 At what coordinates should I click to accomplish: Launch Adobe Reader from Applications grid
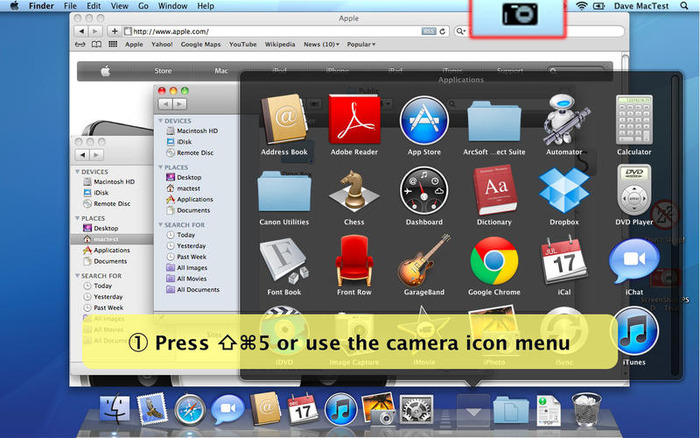tap(354, 120)
